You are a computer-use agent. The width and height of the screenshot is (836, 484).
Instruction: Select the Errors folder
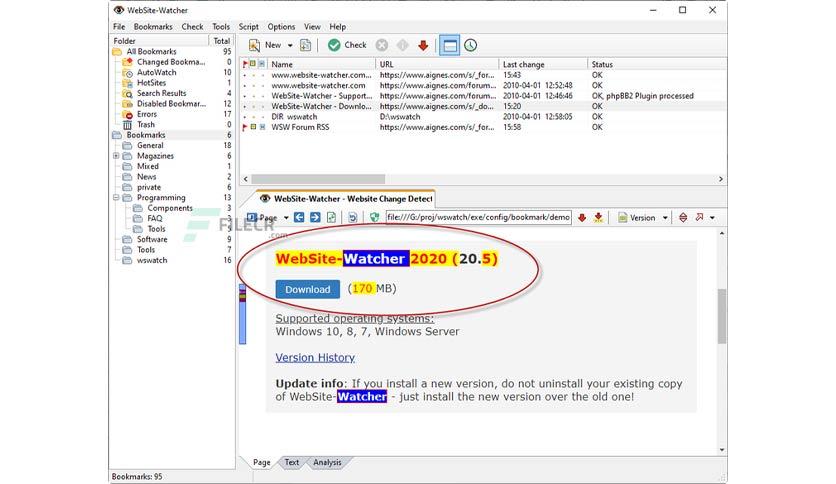[x=147, y=115]
